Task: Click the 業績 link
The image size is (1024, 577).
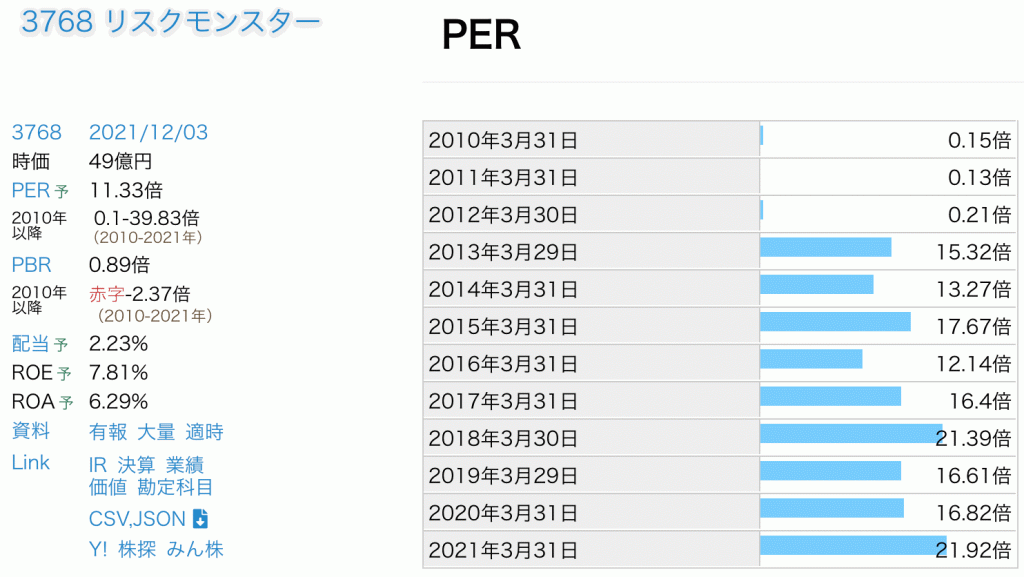Action: click(185, 465)
